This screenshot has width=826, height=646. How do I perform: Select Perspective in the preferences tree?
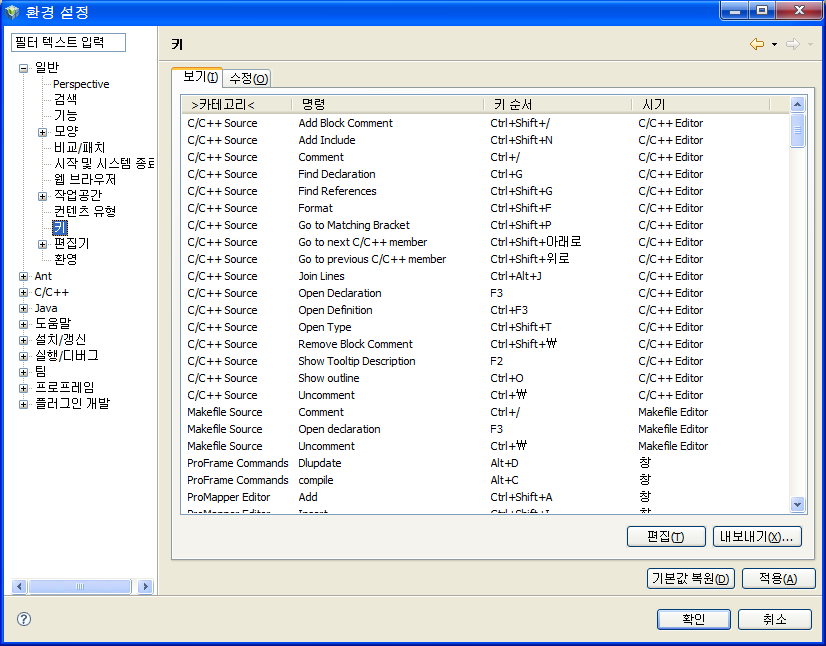point(81,84)
